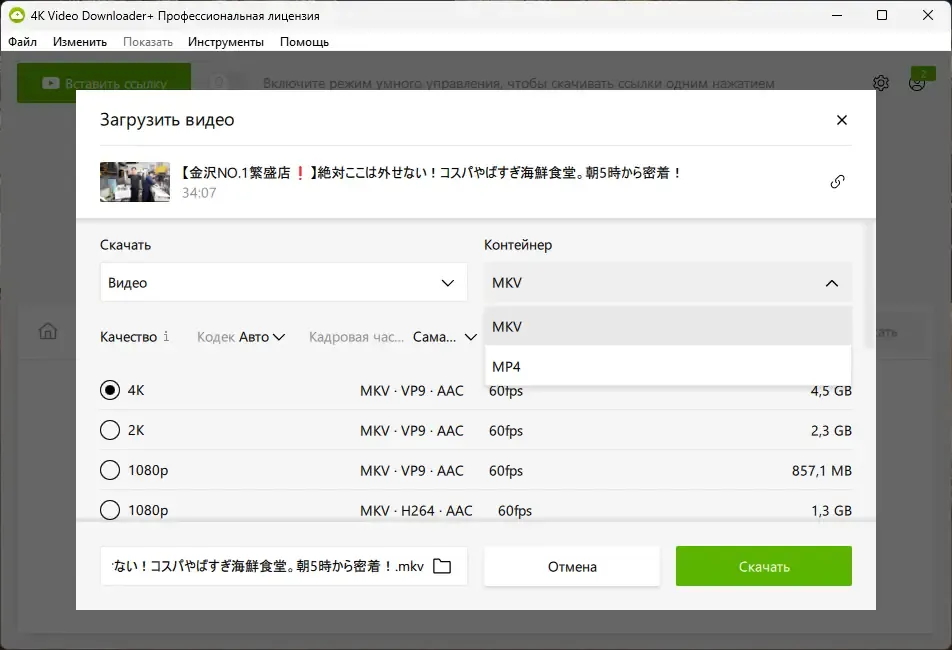
Task: Open the Кадровая частота dropdown
Action: [x=444, y=337]
